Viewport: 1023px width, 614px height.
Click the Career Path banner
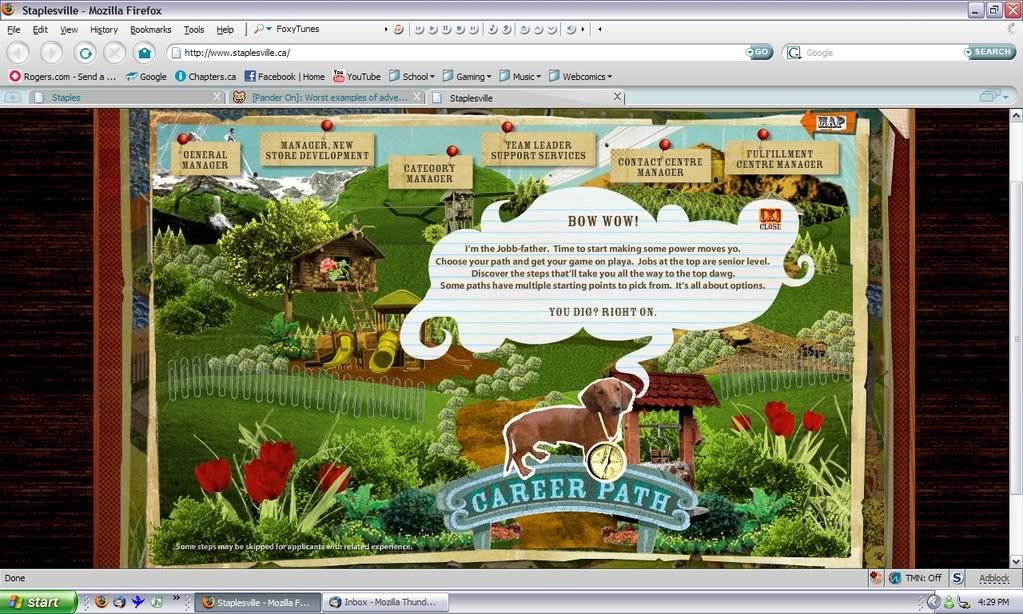point(570,500)
